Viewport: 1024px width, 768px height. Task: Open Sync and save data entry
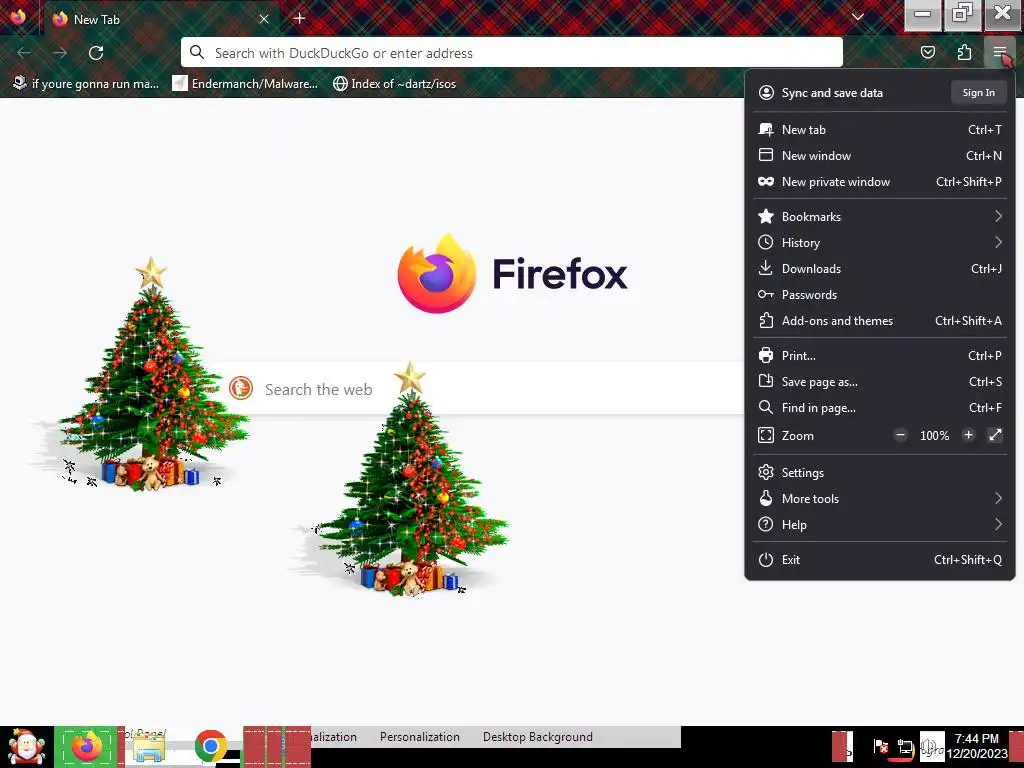click(x=832, y=93)
